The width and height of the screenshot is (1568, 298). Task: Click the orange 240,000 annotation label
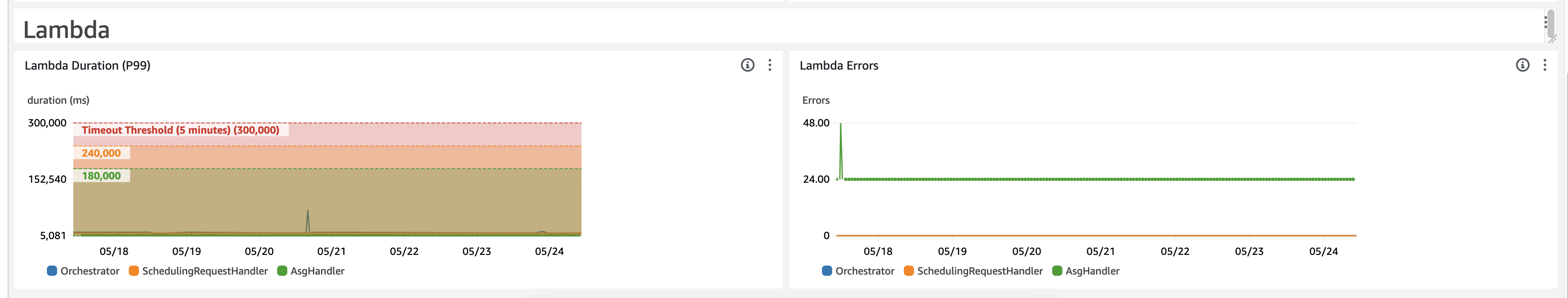click(x=101, y=153)
